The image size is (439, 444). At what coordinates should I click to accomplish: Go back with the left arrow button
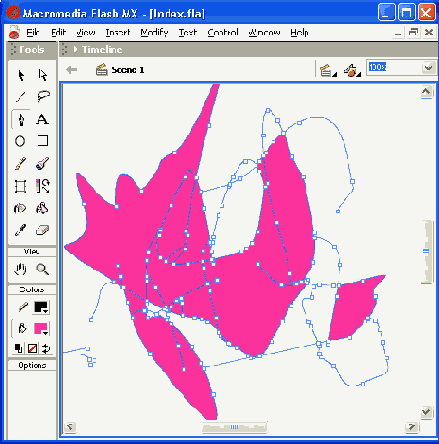pos(71,70)
